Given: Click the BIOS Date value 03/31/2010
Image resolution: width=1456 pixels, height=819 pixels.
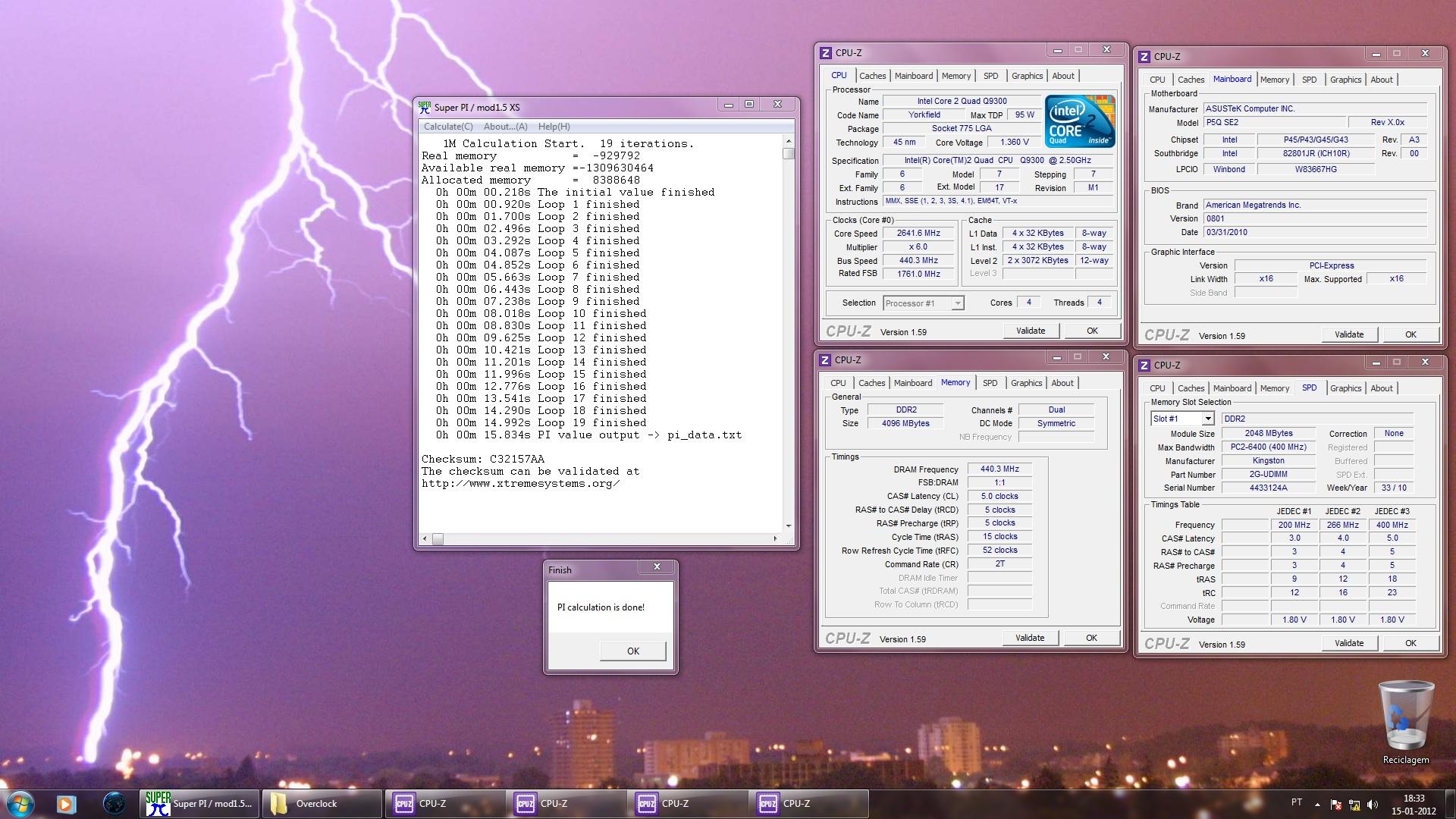Looking at the screenshot, I should coord(1316,233).
